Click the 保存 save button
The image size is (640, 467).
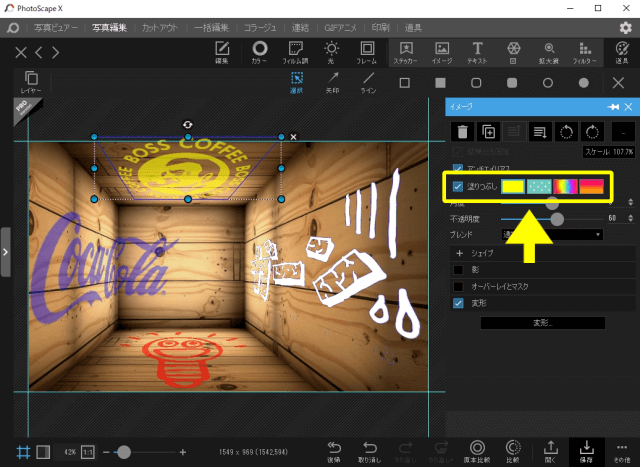[587, 452]
